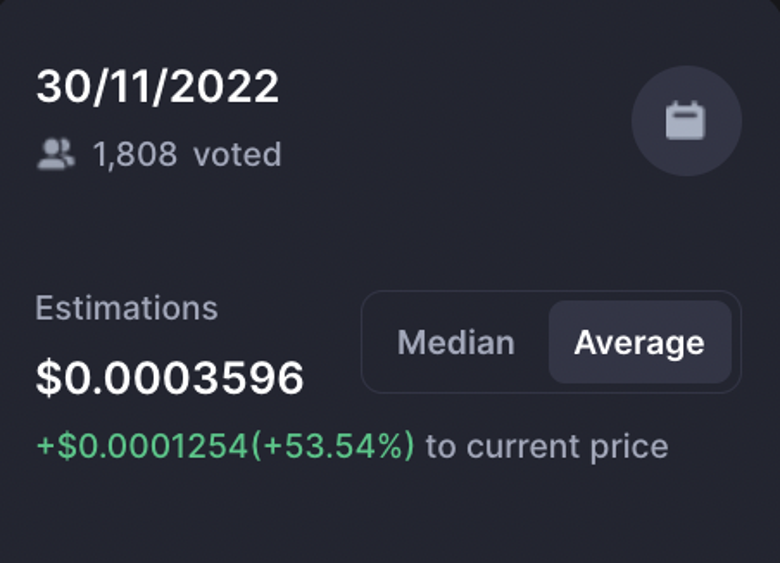
Task: Click the 1,808 voter count
Action: (x=135, y=154)
